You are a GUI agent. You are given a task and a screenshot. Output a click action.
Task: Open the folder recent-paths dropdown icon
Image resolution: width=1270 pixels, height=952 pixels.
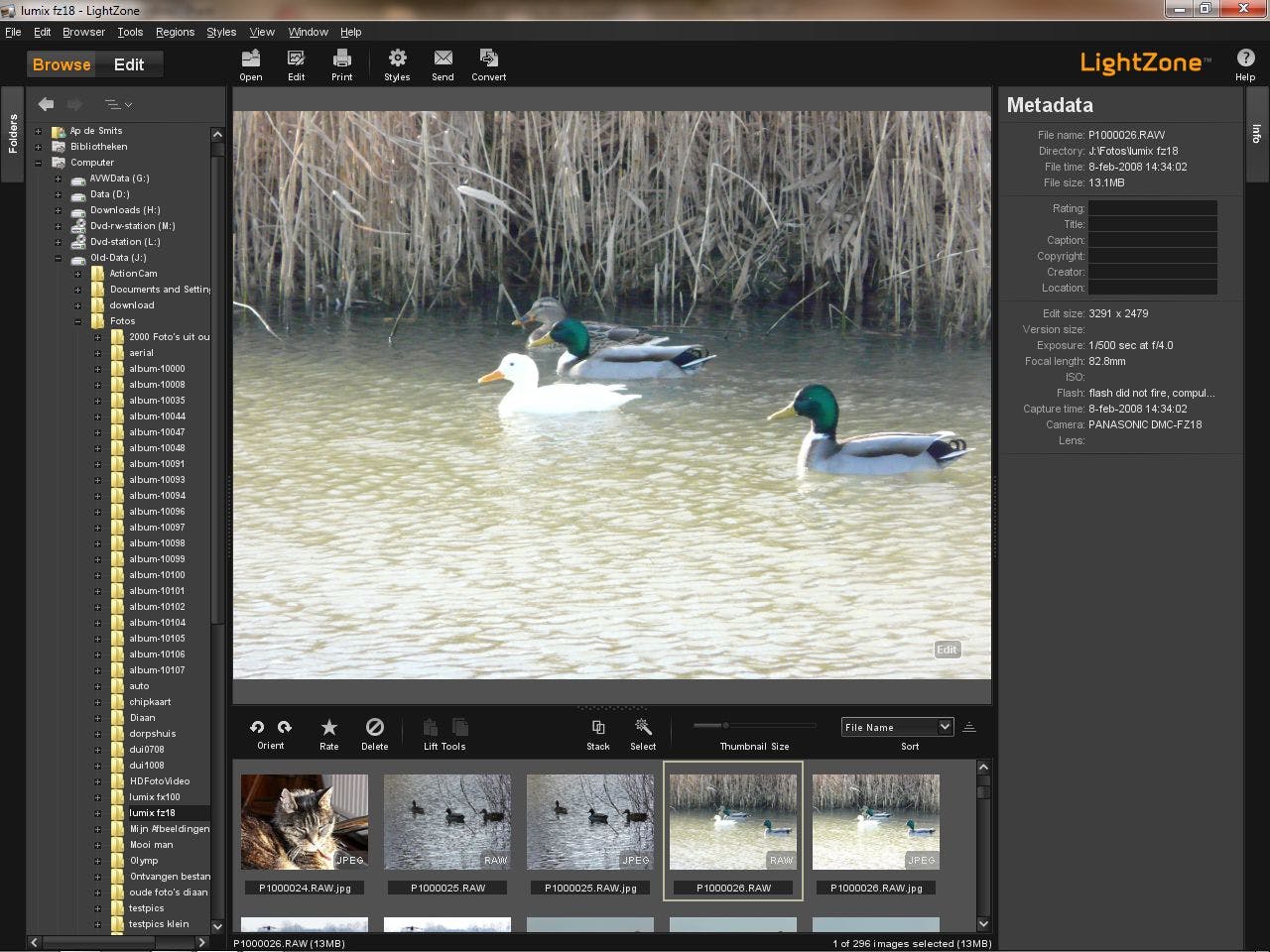point(118,104)
